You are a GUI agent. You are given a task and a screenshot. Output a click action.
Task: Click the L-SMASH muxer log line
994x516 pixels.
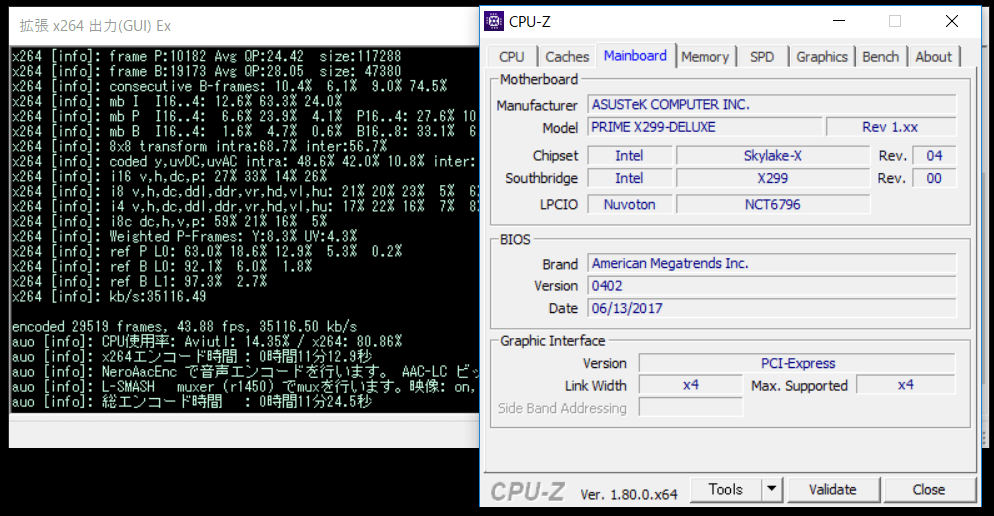(x=245, y=387)
